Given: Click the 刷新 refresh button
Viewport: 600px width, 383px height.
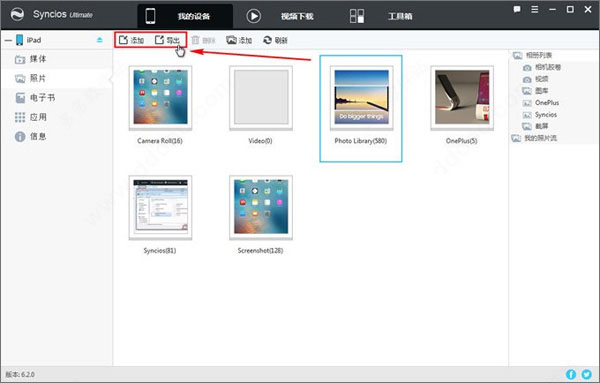Looking at the screenshot, I should coord(275,40).
